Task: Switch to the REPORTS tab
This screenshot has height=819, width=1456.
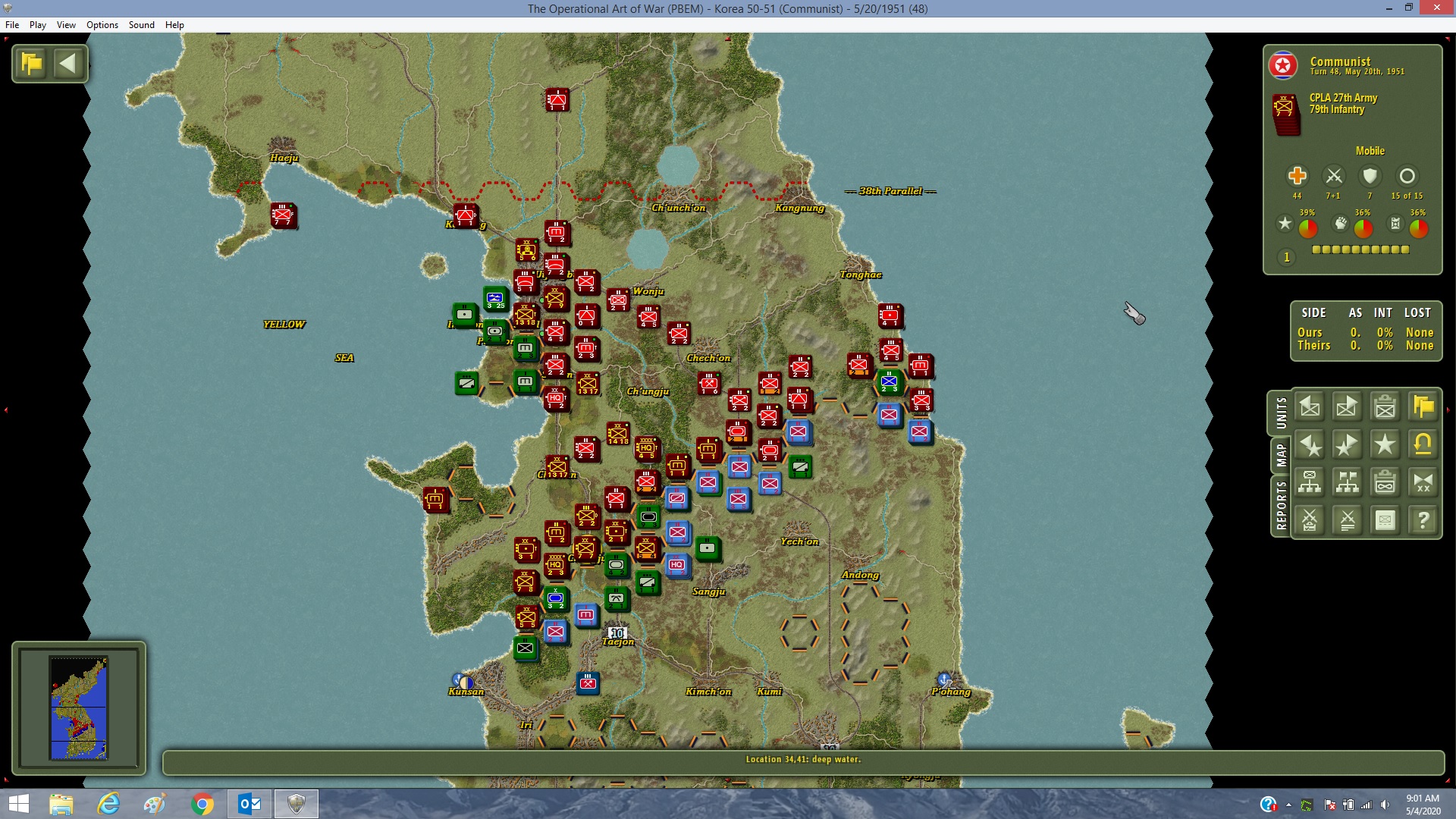Action: [x=1281, y=505]
